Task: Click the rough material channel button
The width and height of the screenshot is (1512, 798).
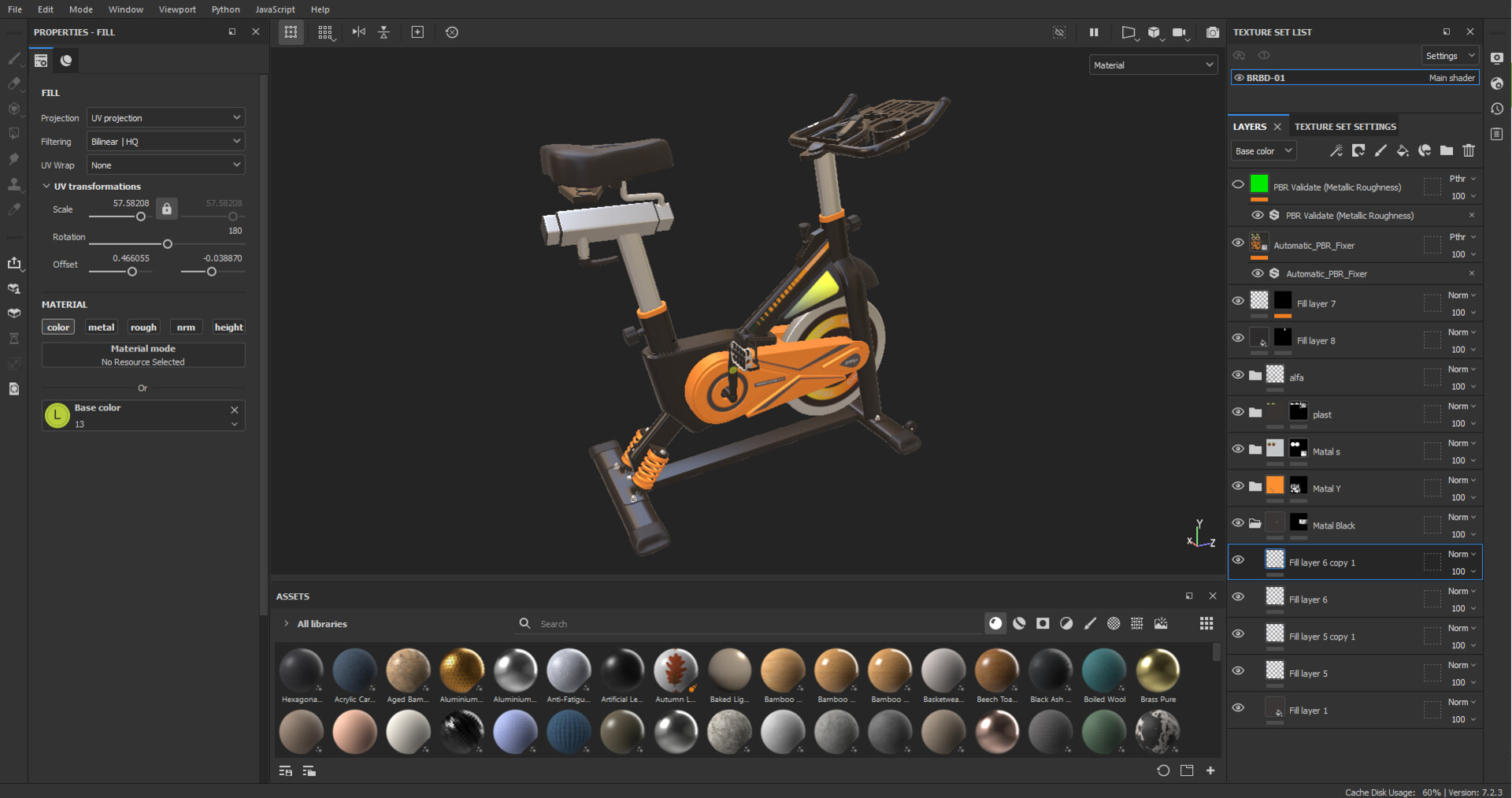Action: click(143, 327)
